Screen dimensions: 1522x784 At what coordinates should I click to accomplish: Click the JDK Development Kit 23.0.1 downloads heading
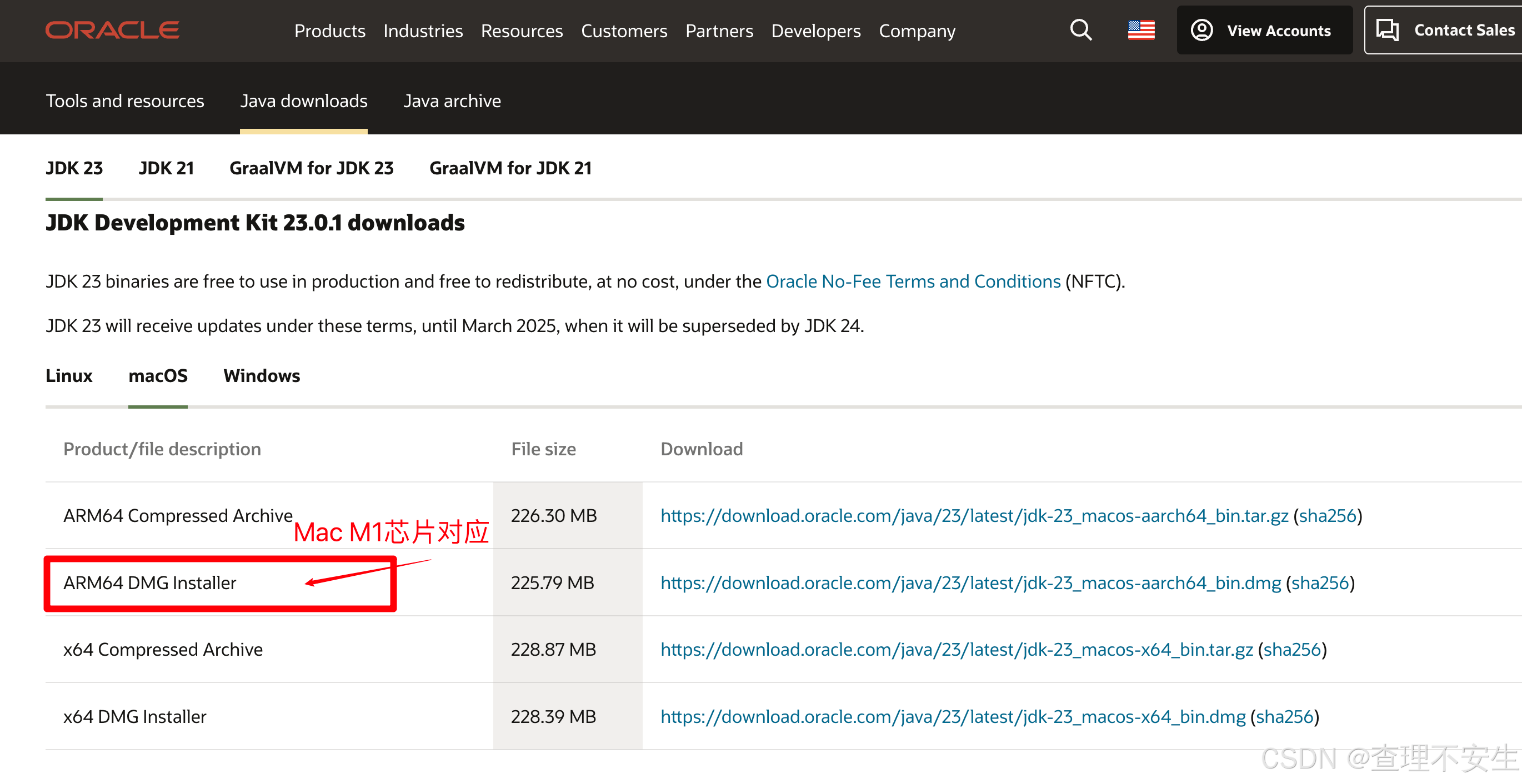click(x=256, y=223)
